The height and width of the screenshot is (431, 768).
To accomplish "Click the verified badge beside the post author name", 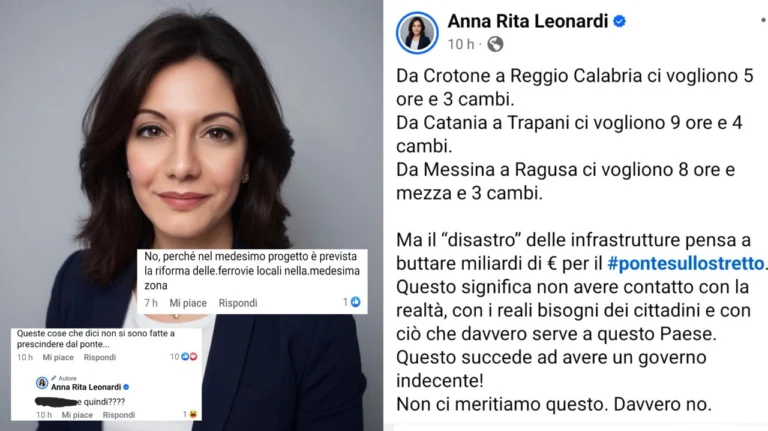I will [x=620, y=21].
